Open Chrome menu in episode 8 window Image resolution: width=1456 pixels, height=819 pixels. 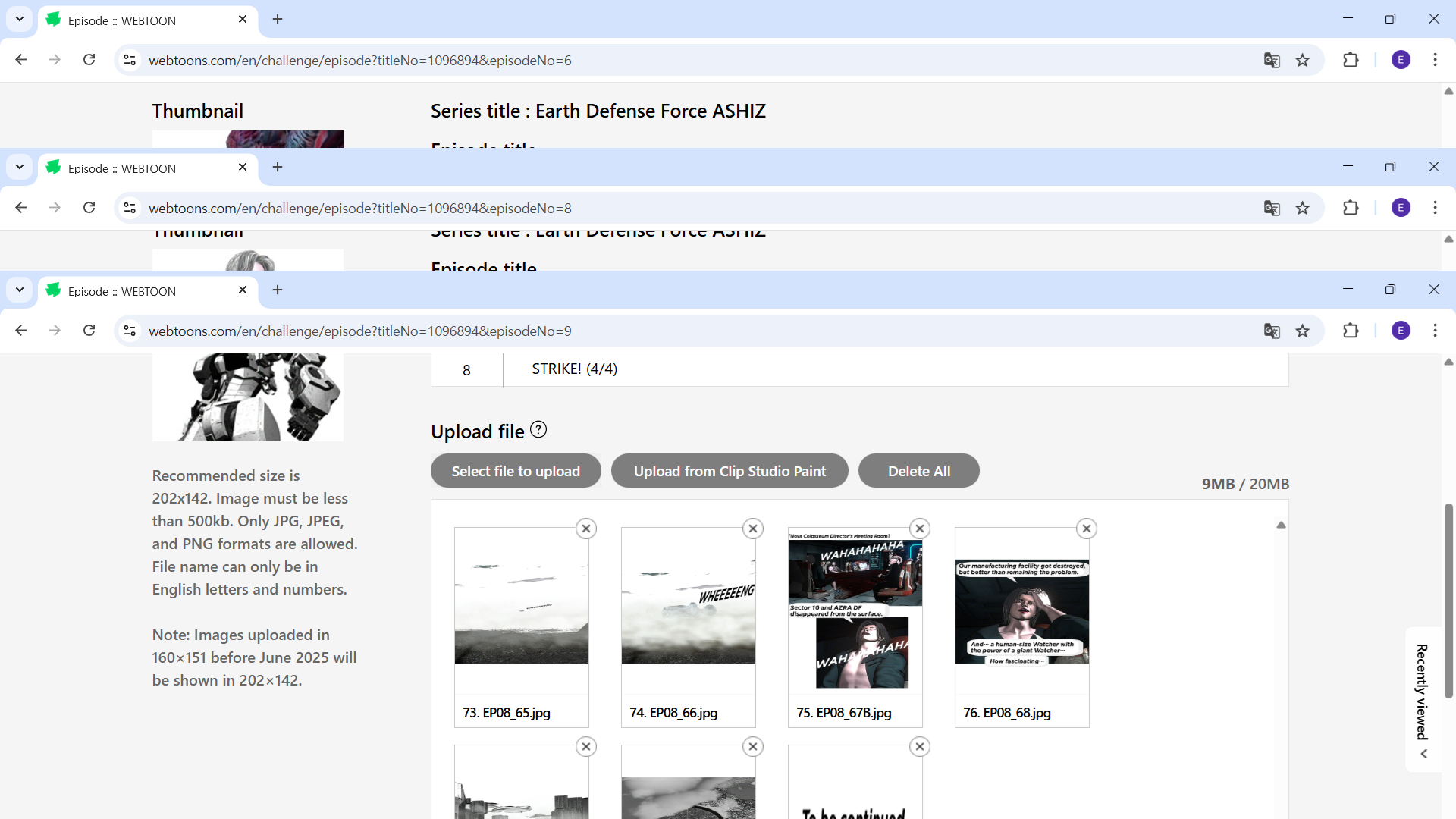coord(1435,208)
